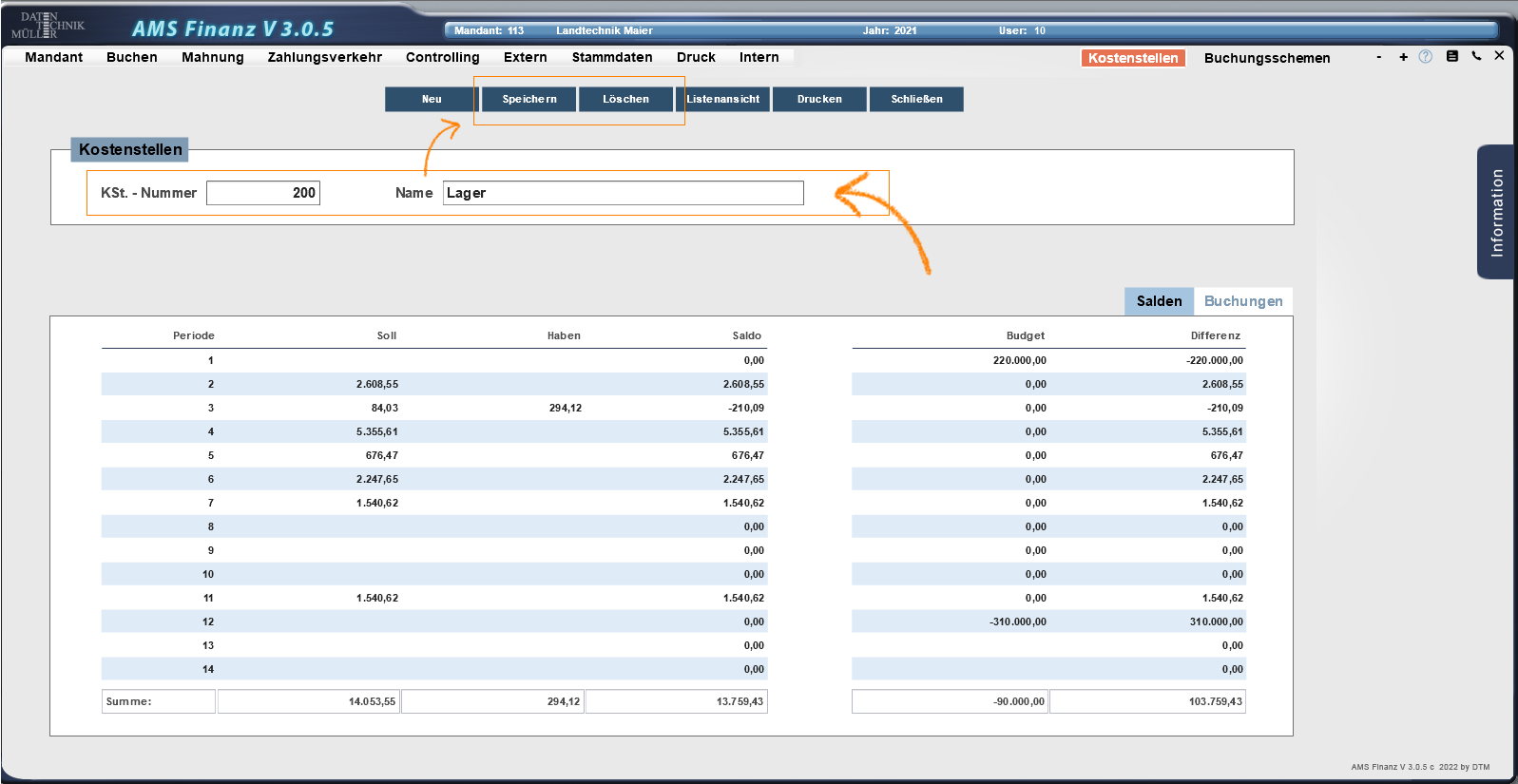
Task: Expand the Information side panel
Action: [x=1496, y=212]
